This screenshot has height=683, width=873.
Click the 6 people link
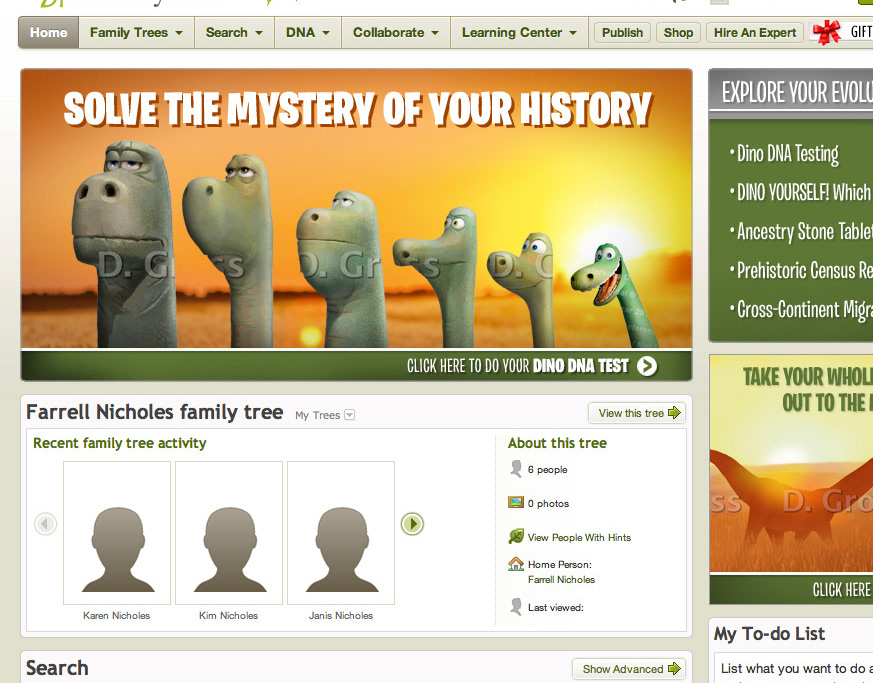[548, 470]
